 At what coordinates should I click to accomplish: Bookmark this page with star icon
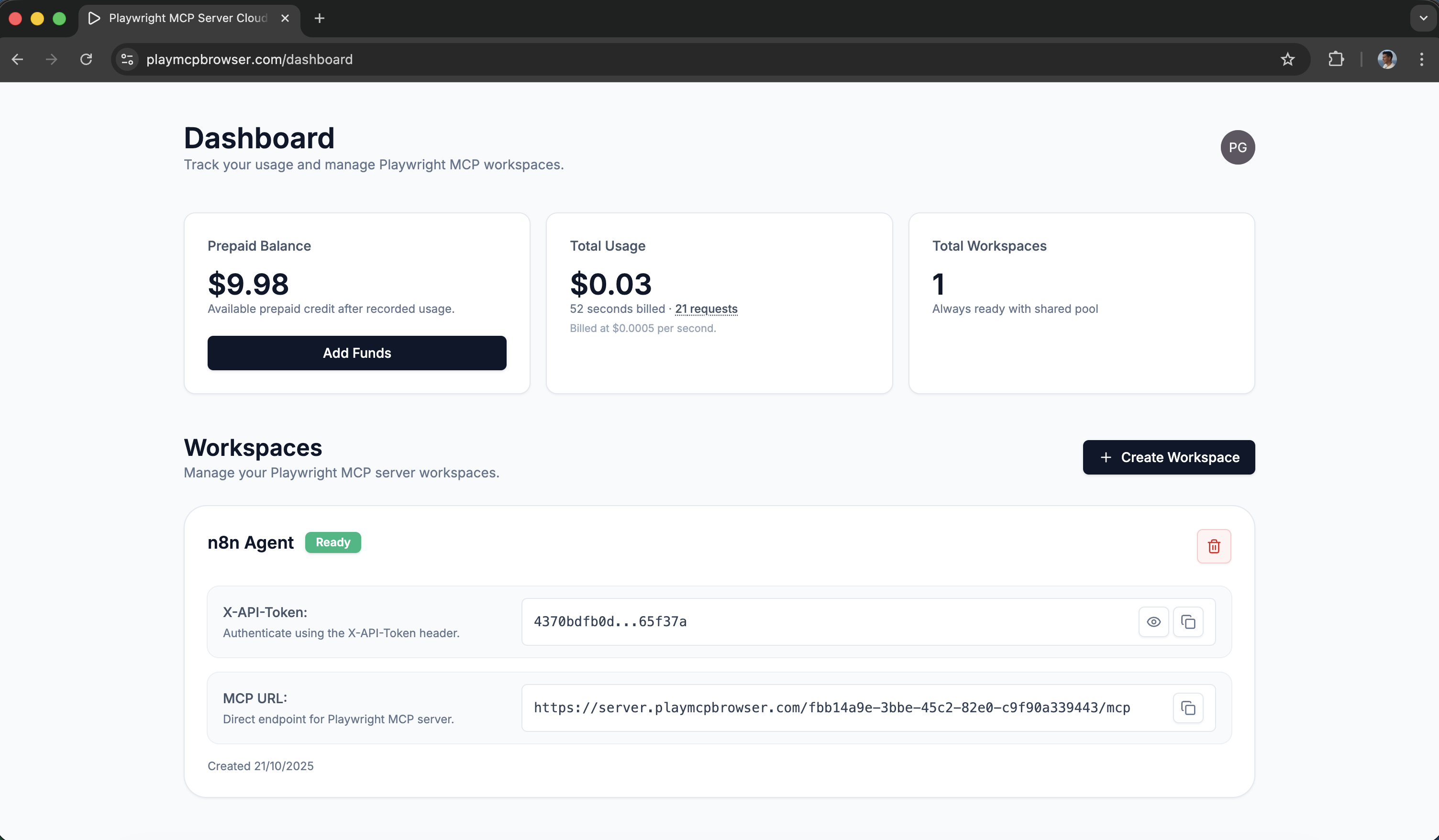tap(1287, 59)
